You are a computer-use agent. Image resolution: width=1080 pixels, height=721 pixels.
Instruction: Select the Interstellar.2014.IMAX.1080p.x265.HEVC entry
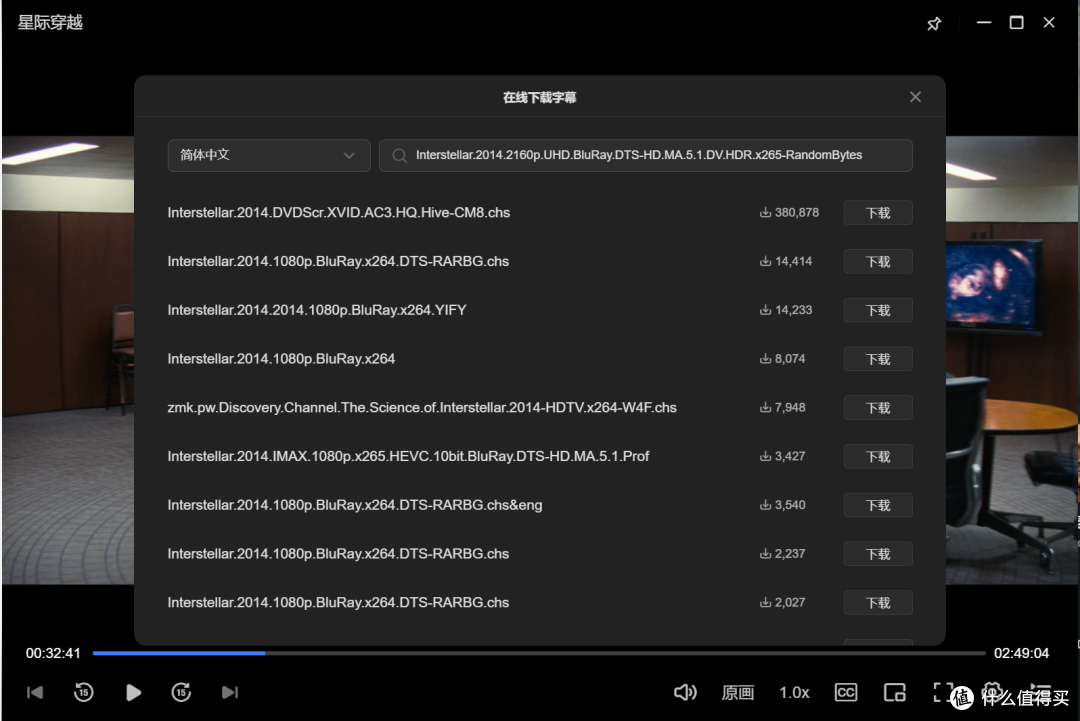tap(408, 457)
